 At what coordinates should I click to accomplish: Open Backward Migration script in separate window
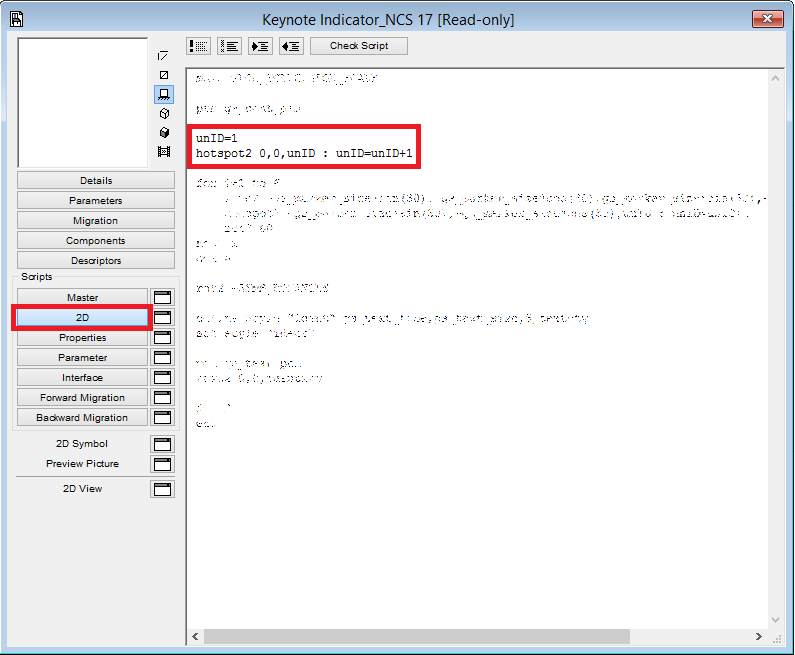coord(162,418)
